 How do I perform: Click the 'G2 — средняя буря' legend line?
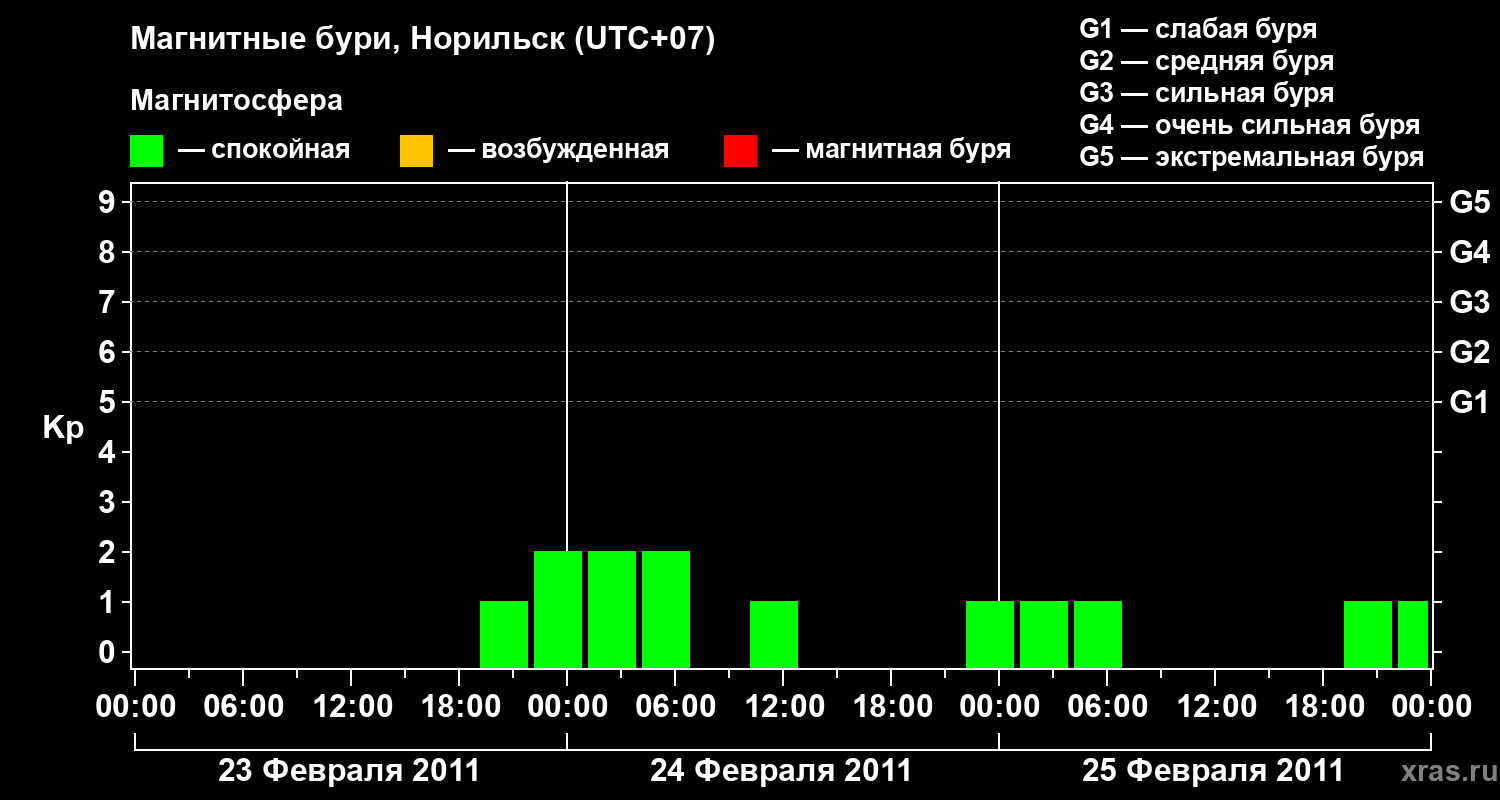(1207, 61)
